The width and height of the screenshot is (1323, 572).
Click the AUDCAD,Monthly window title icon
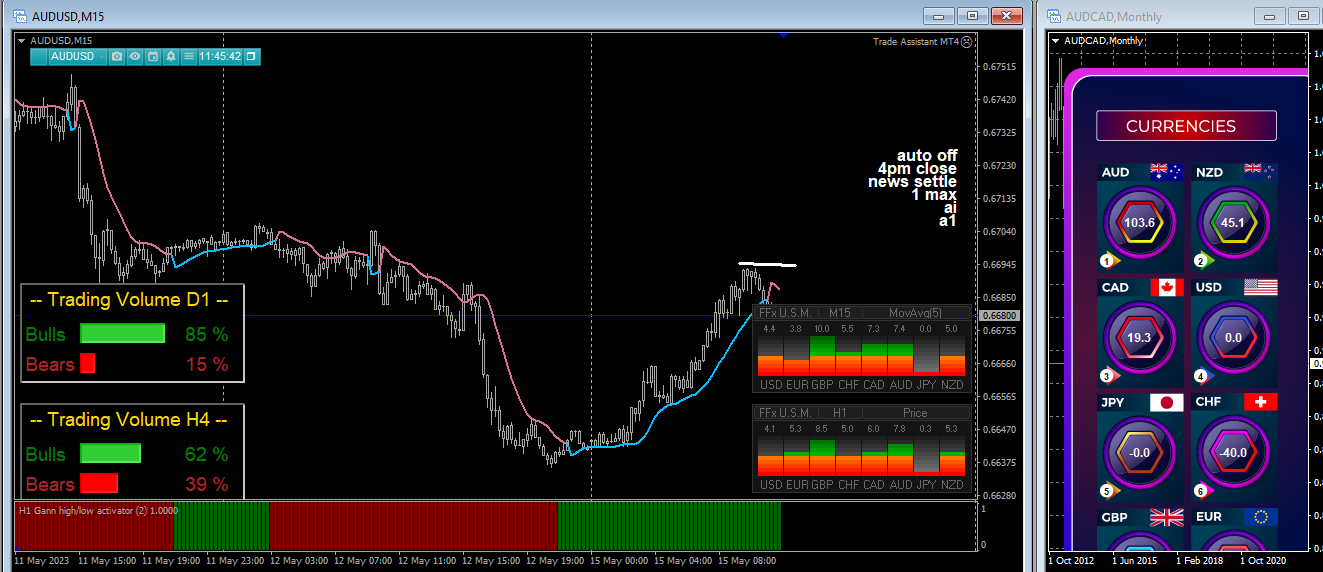coord(1052,16)
